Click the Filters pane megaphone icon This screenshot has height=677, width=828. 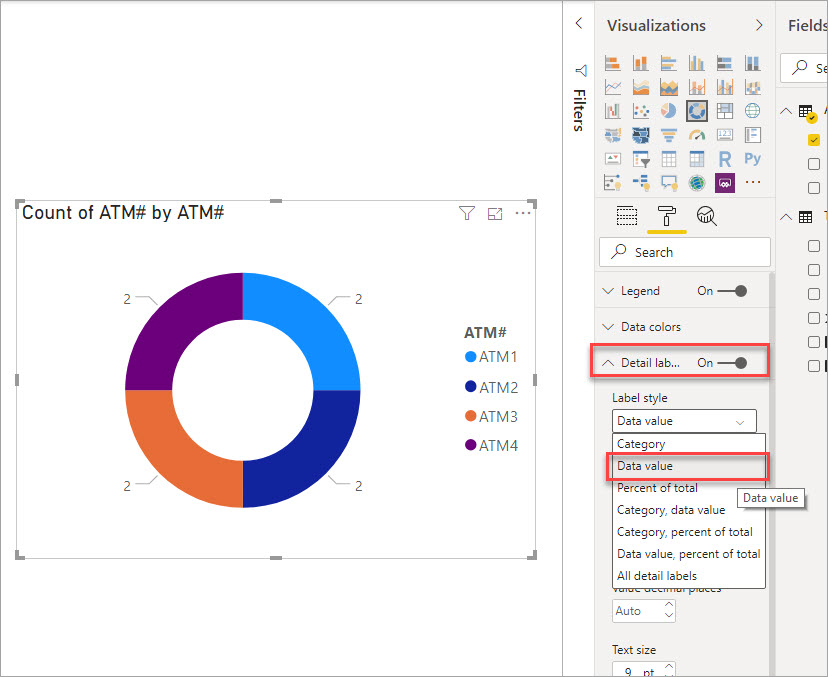(581, 70)
